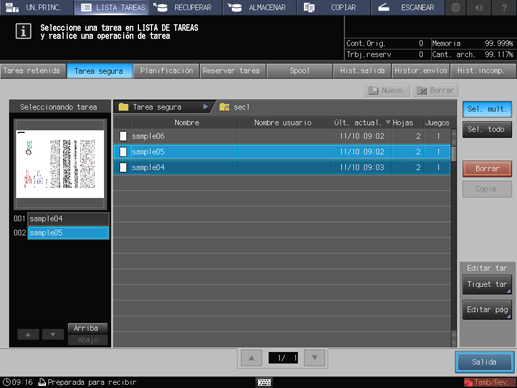
Task: Click the information icon beside the message
Action: [x=23, y=31]
